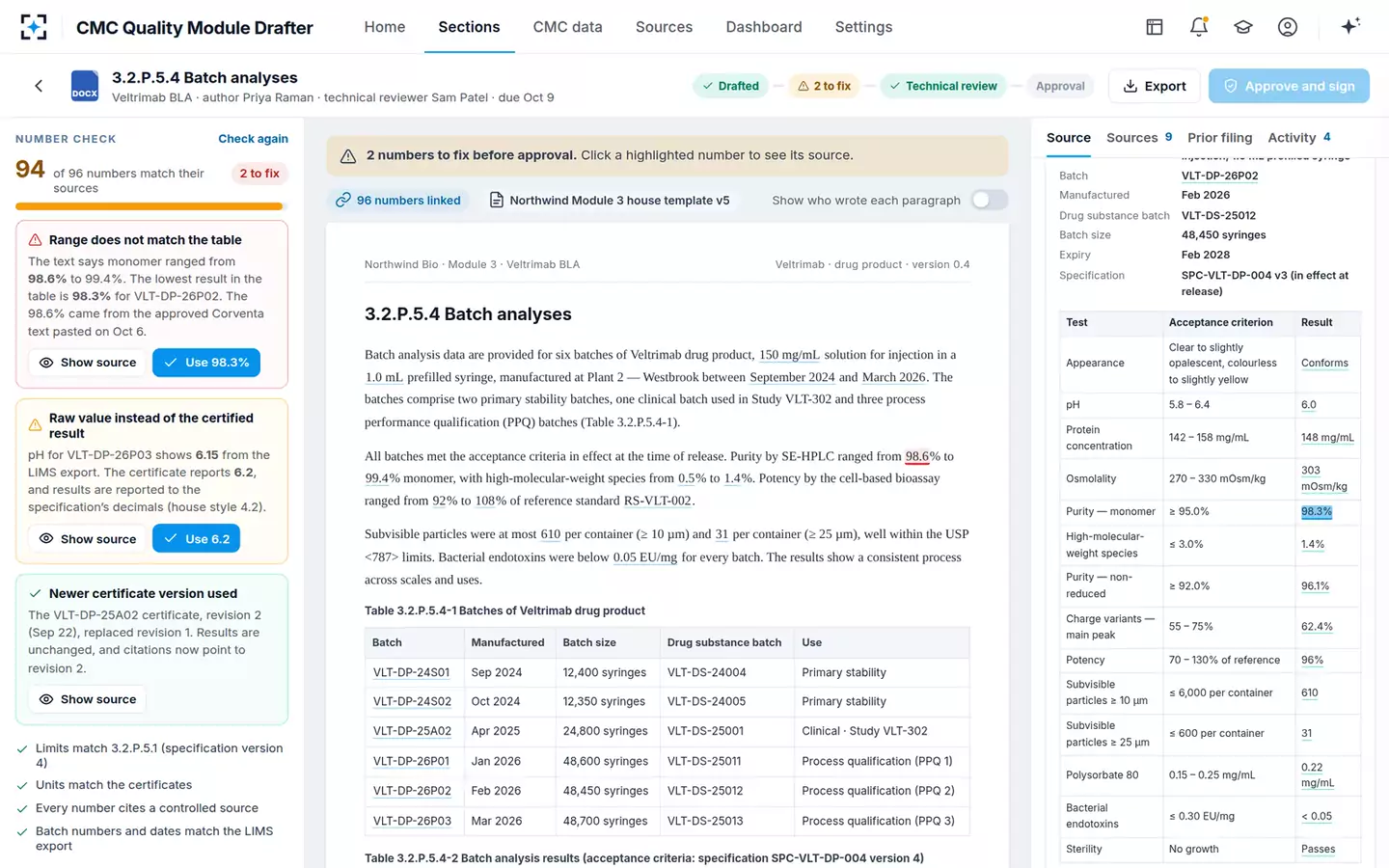This screenshot has width=1389, height=868.
Task: Click the link icon beside 96 numbers linked
Action: pyautogui.click(x=342, y=200)
